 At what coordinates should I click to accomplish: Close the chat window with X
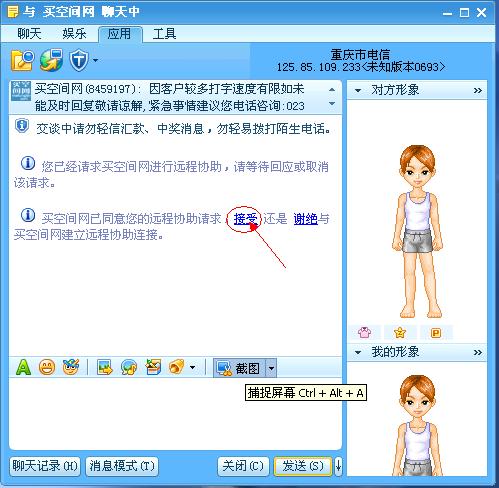[x=481, y=13]
